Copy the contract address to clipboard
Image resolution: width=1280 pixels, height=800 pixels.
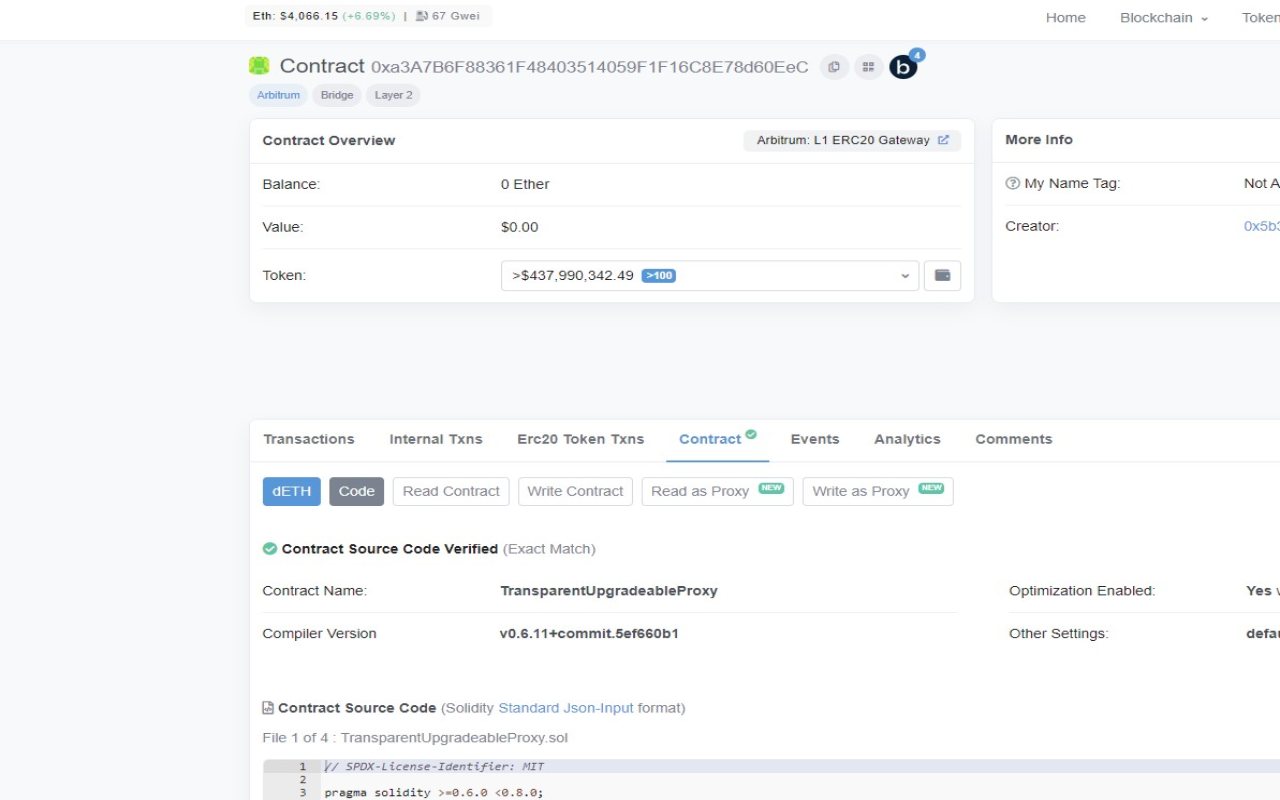click(x=834, y=67)
